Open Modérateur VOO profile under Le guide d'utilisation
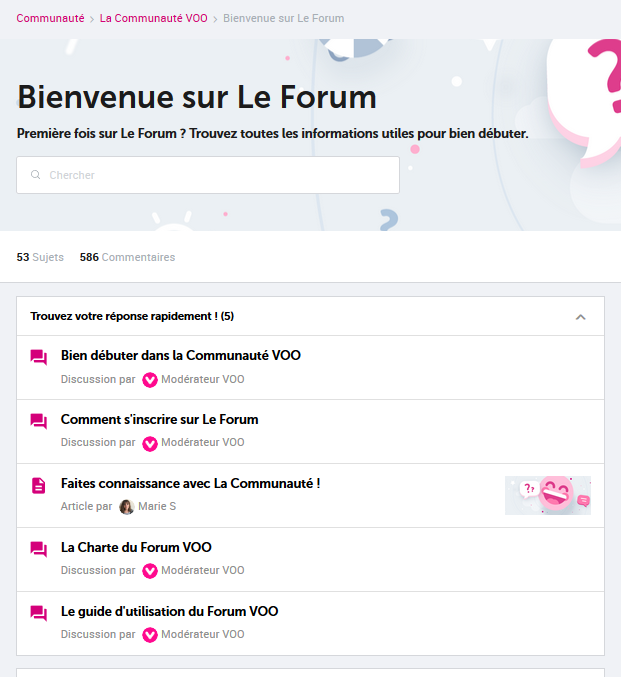This screenshot has width=621, height=677. click(203, 634)
